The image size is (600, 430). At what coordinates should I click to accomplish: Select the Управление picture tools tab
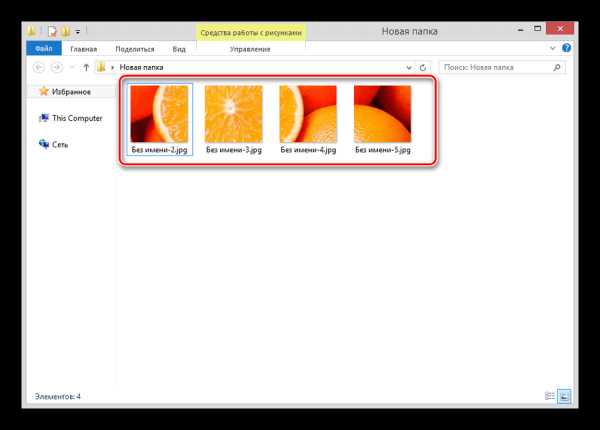pos(250,49)
